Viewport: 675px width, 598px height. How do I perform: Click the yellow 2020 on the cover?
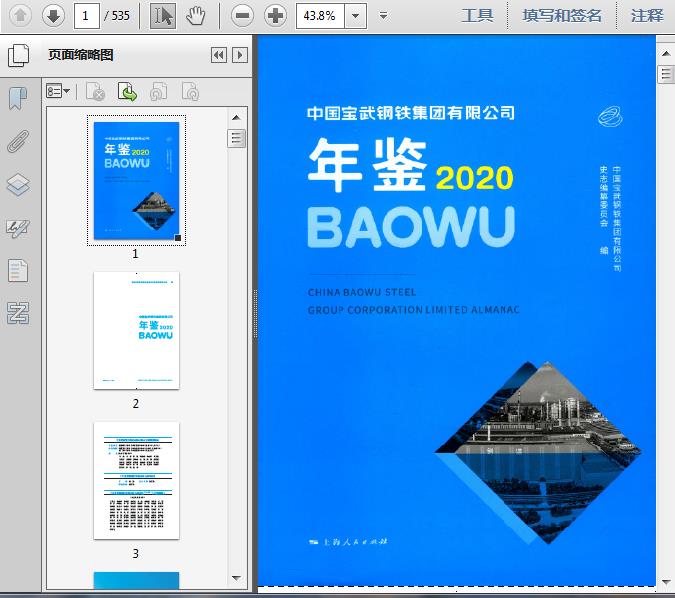474,178
